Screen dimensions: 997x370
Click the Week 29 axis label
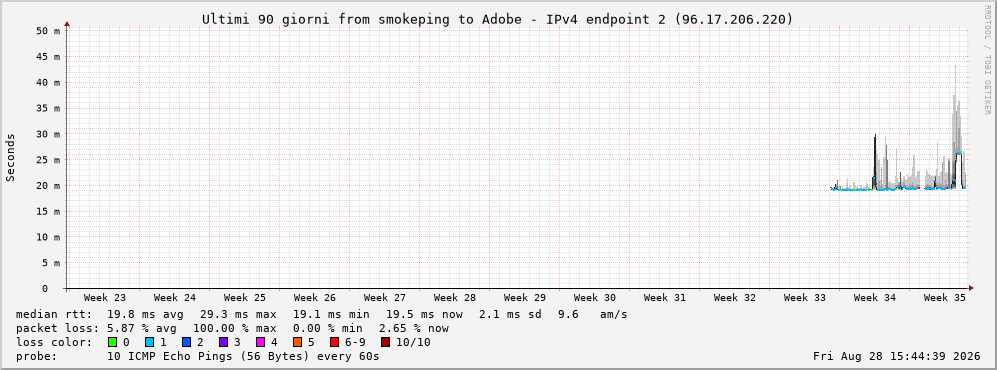[x=525, y=298]
